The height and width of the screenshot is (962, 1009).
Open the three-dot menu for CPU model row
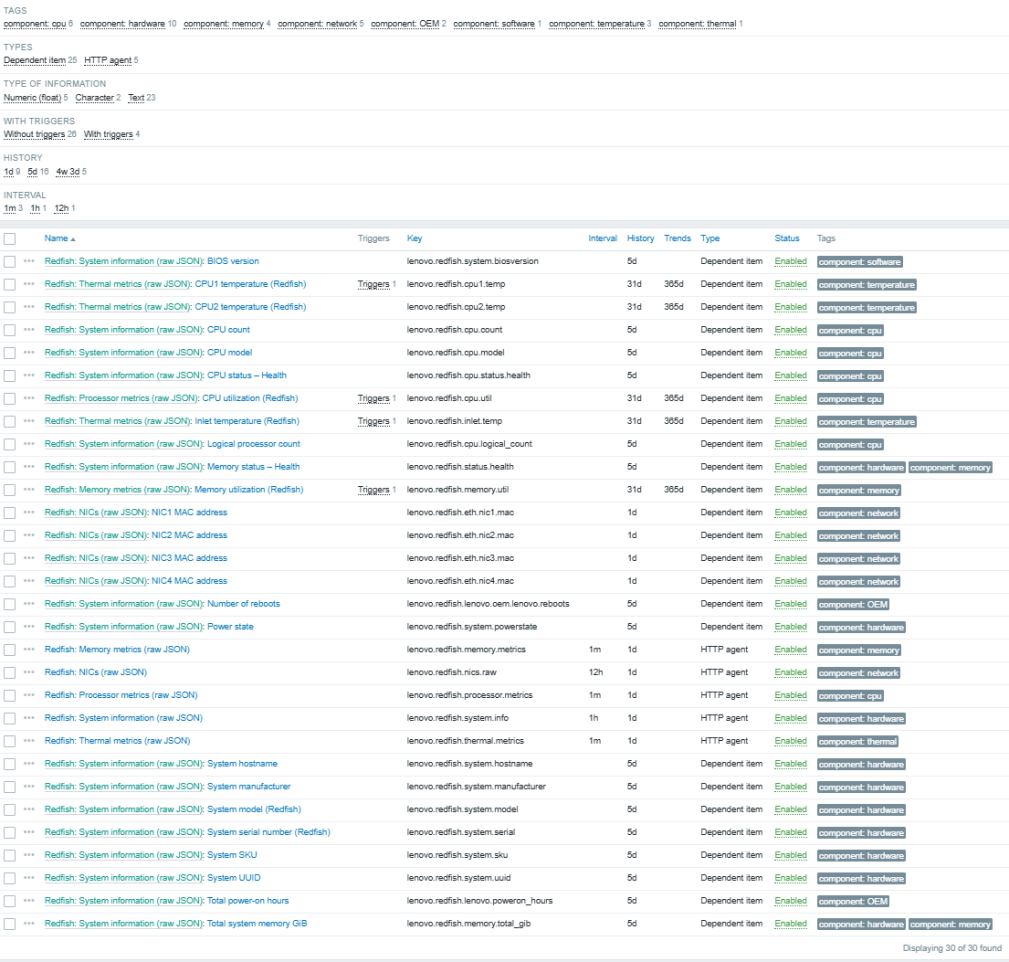click(29, 353)
